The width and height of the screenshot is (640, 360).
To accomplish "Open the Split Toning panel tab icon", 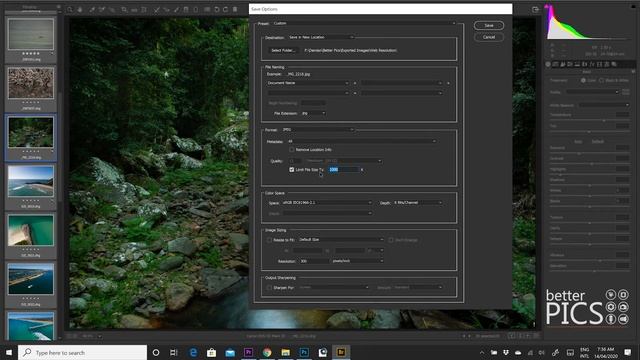I will pos(577,64).
